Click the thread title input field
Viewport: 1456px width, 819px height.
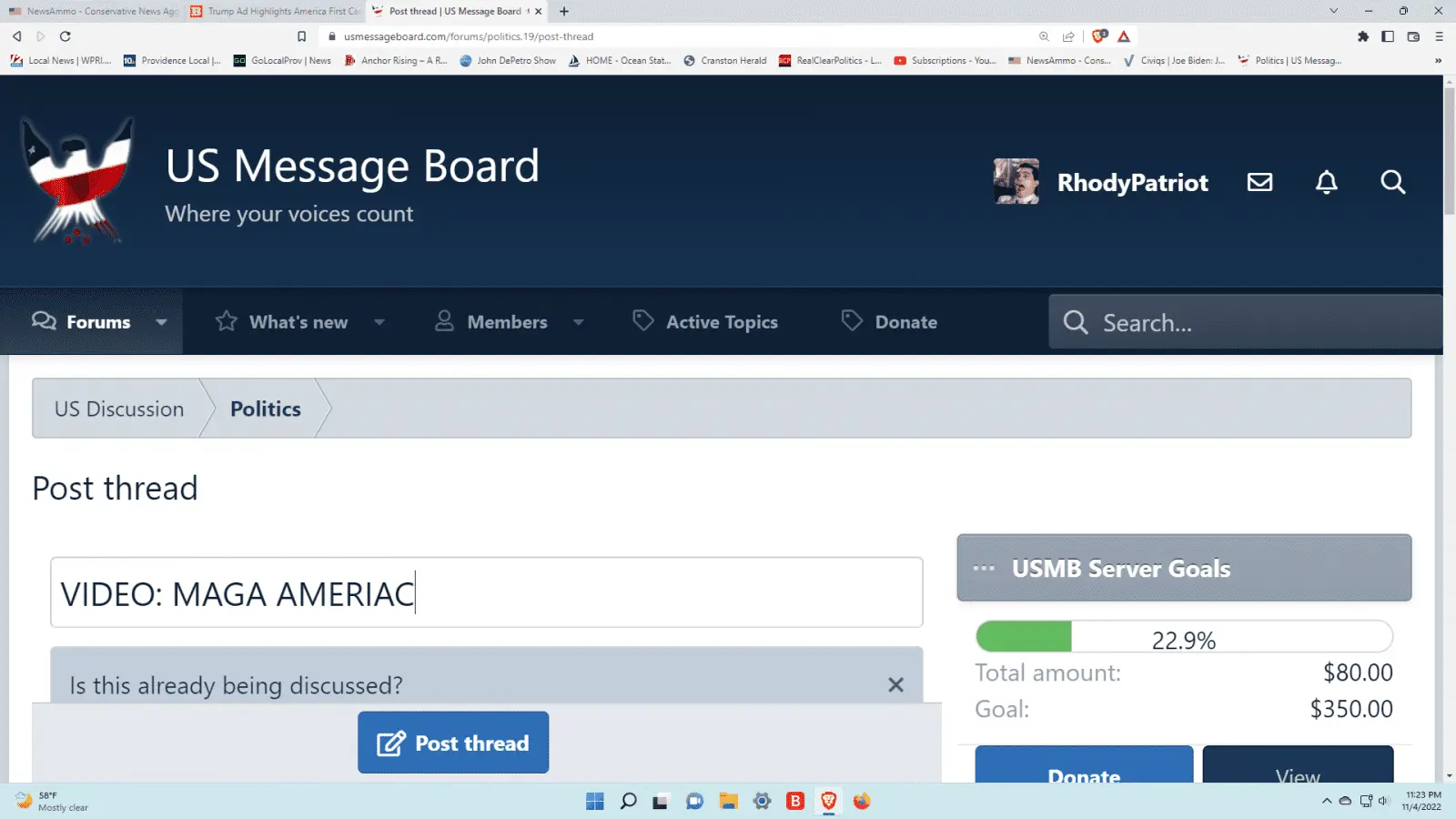pyautogui.click(x=487, y=592)
